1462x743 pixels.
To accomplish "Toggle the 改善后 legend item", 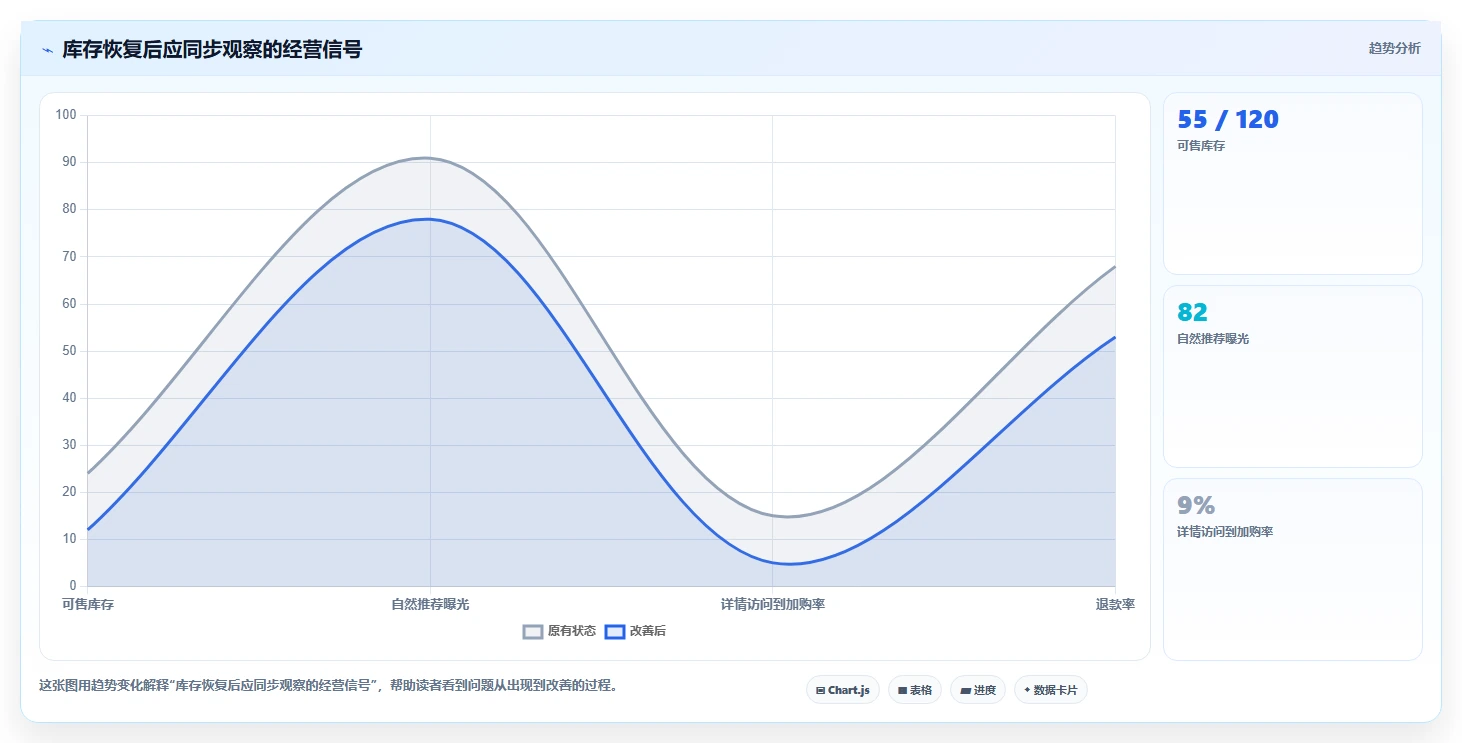I will pyautogui.click(x=636, y=631).
